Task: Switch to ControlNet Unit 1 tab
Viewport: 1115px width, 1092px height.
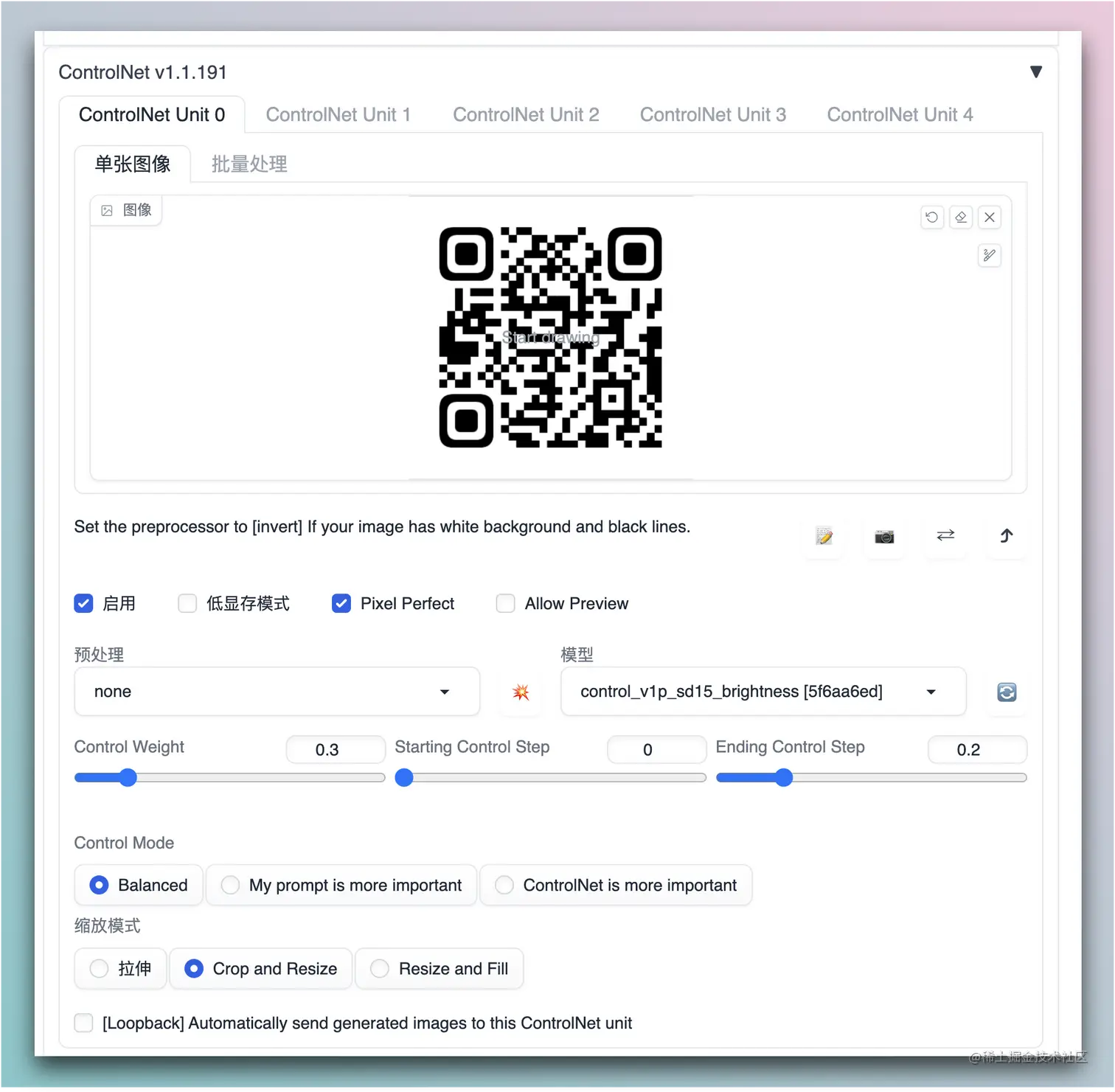Action: [338, 115]
